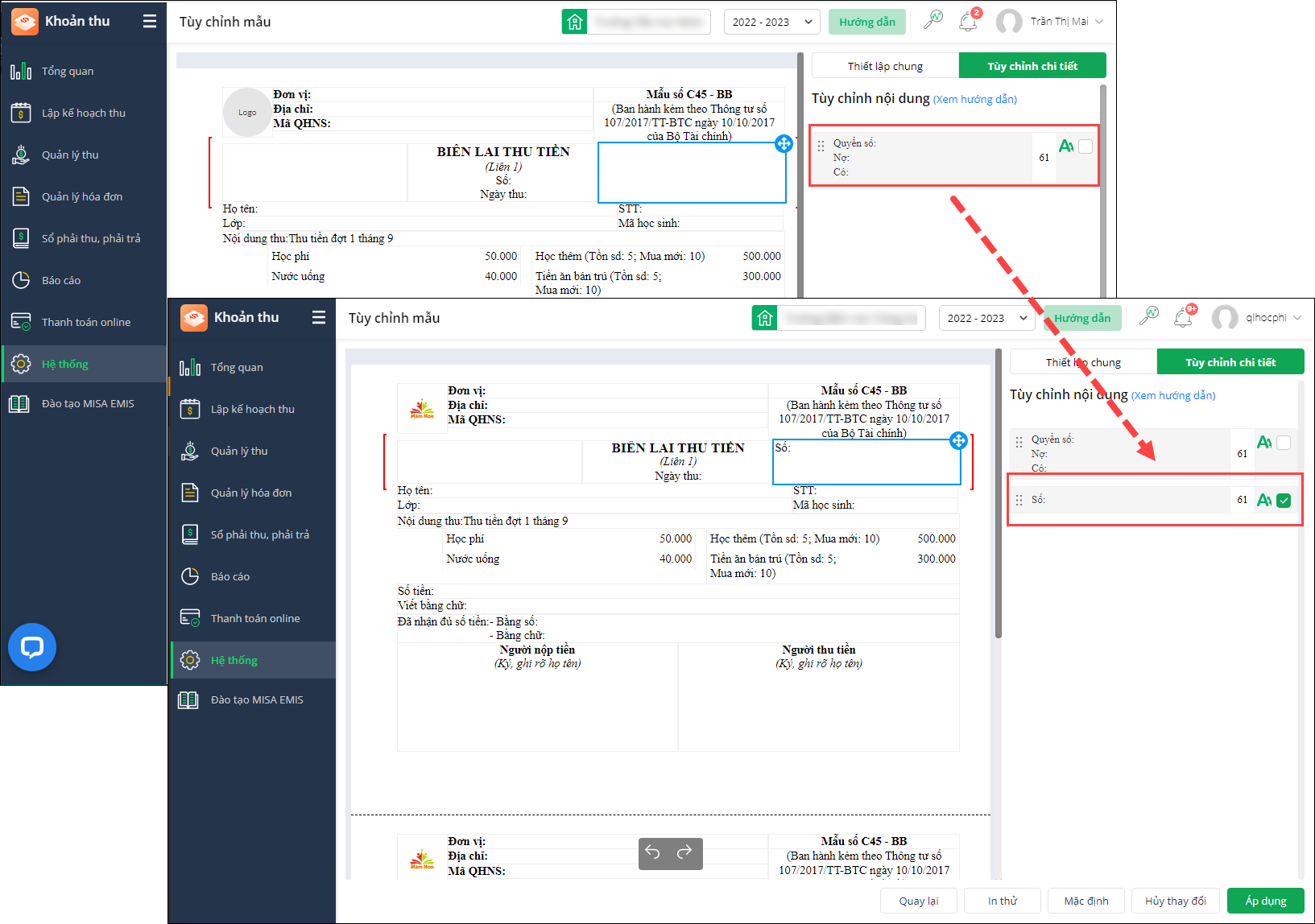The height and width of the screenshot is (924, 1315).
Task: Select Tùy chỉnh chi tiết tab in back window
Action: (x=1032, y=66)
